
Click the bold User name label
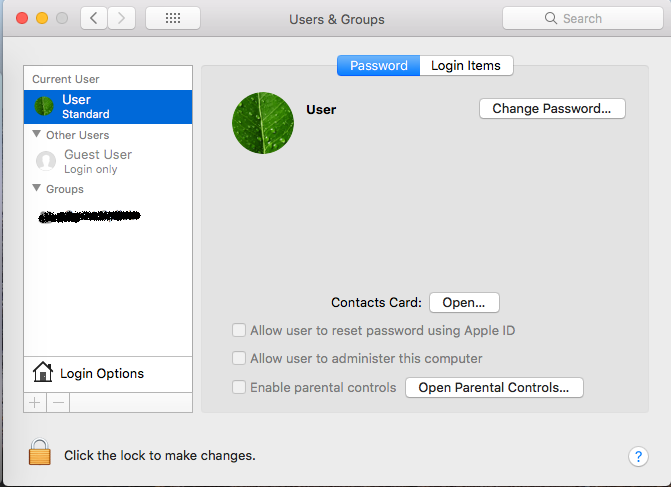pos(321,110)
